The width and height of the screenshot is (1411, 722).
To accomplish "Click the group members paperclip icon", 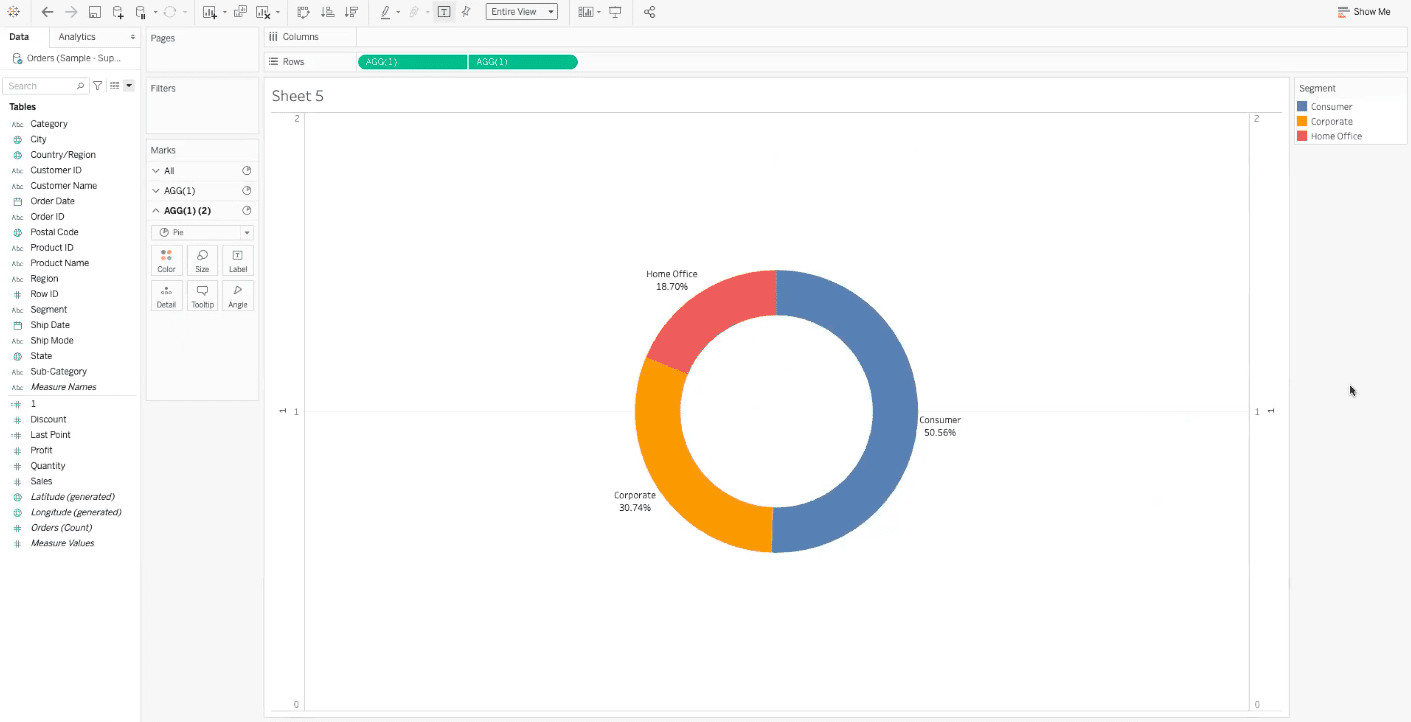I will [413, 12].
